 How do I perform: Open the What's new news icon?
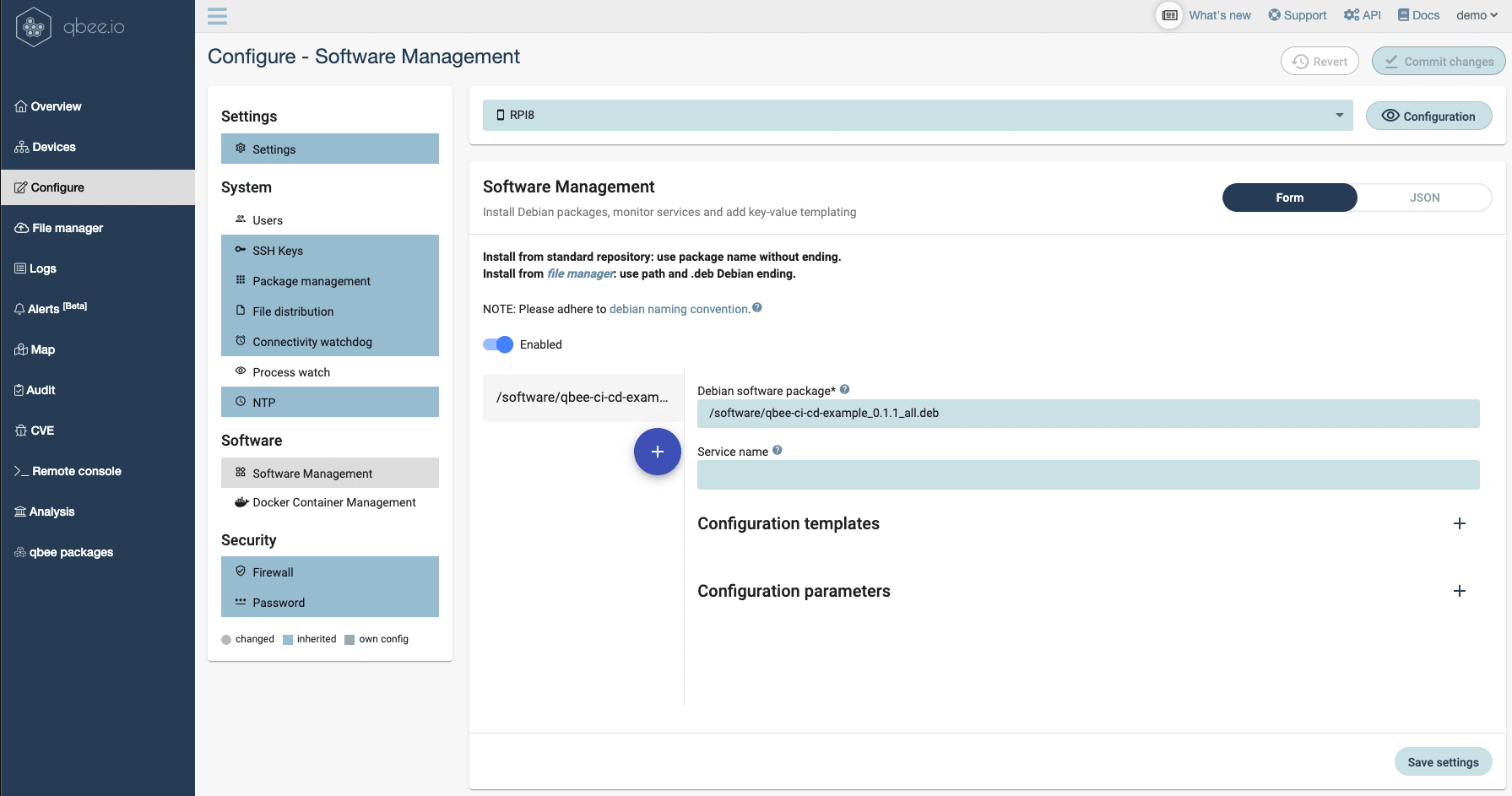pos(1169,15)
